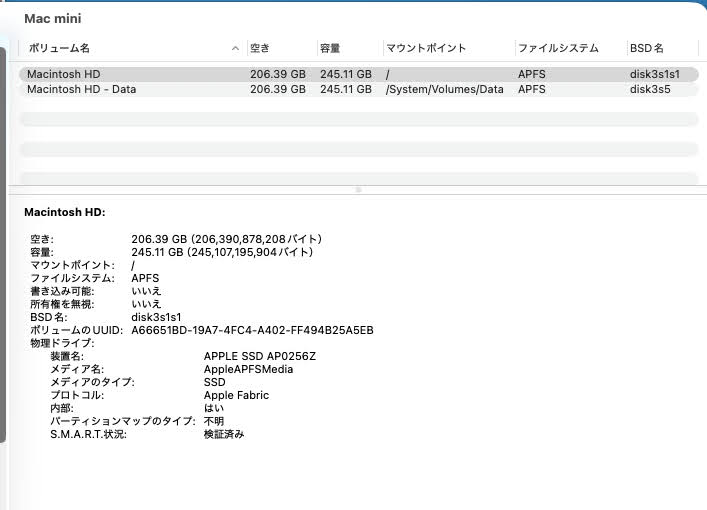The height and width of the screenshot is (510, 707).
Task: Click /System/Volumes/Data mount point cell
Action: (445, 89)
